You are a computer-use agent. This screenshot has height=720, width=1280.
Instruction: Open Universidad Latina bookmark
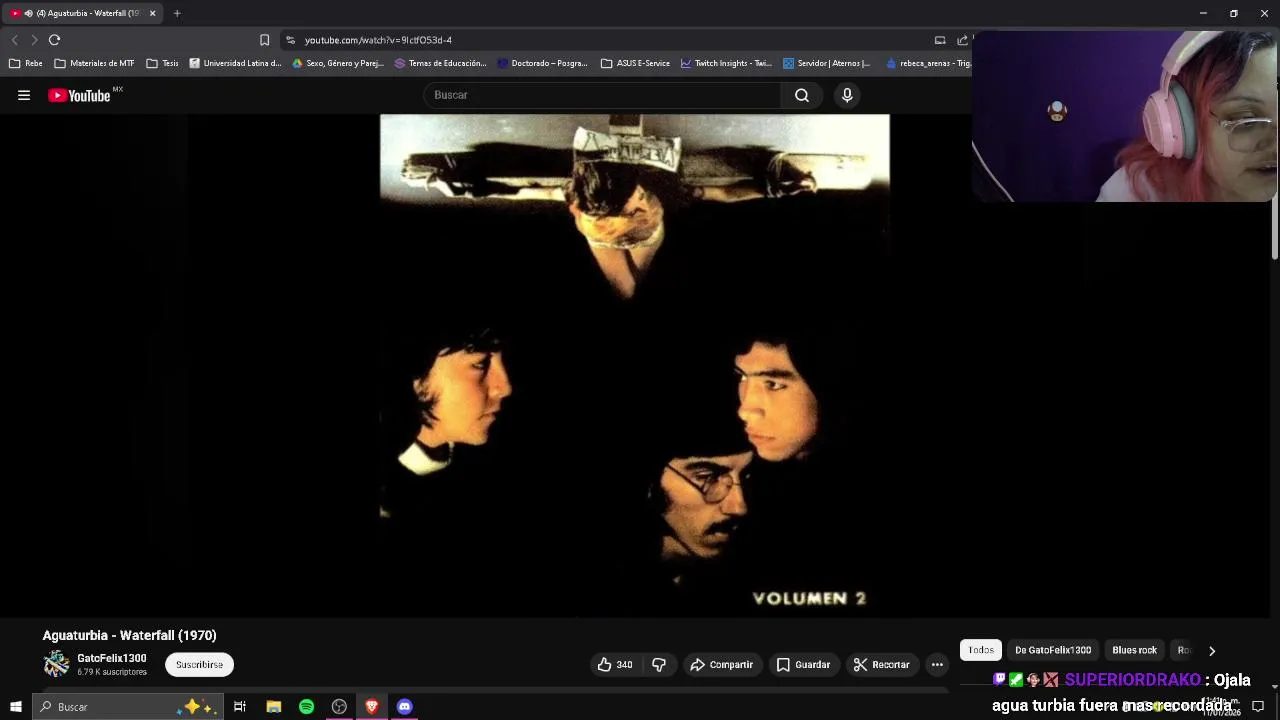point(235,63)
